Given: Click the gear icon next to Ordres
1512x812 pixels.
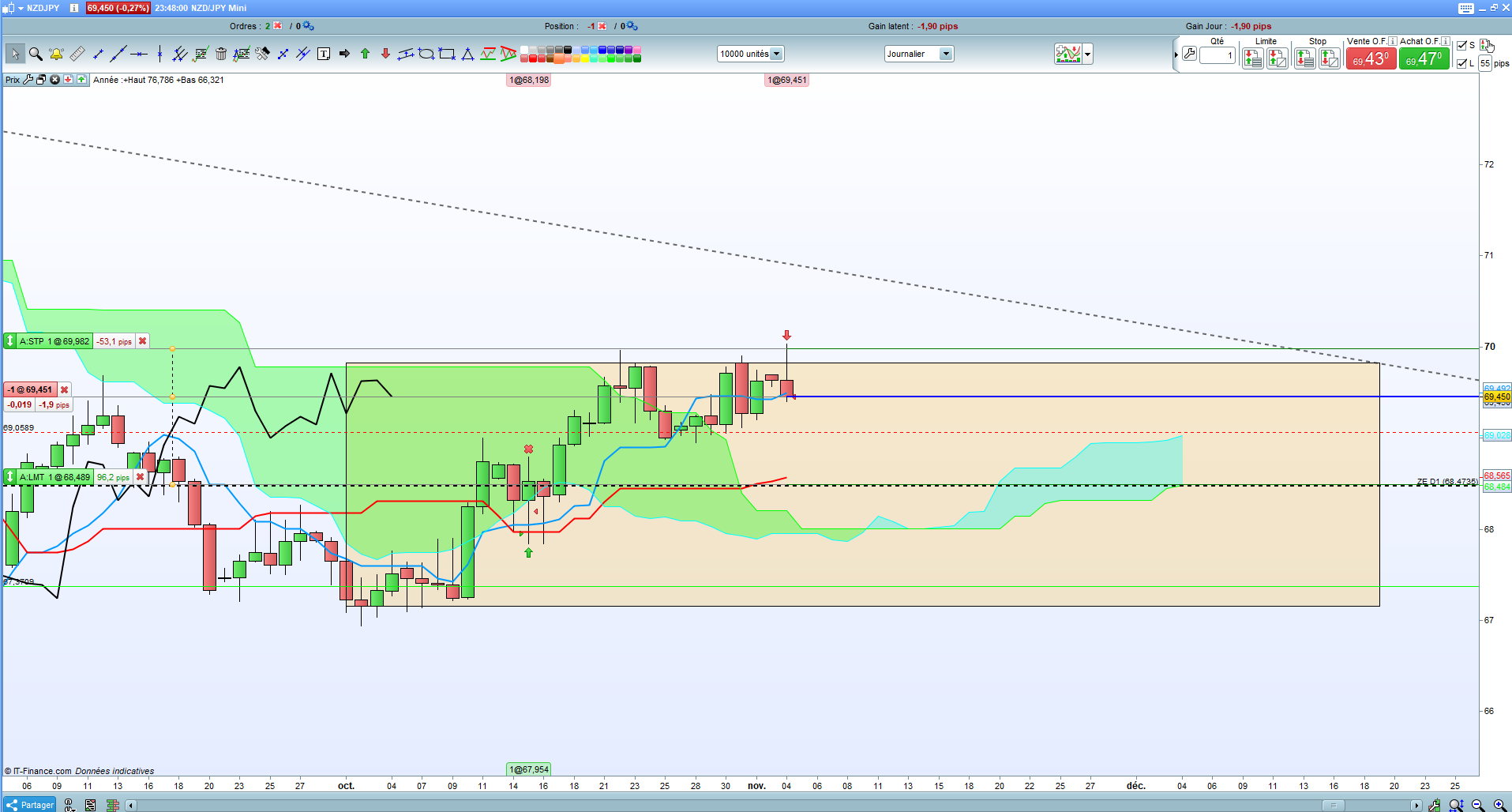Looking at the screenshot, I should tap(308, 26).
